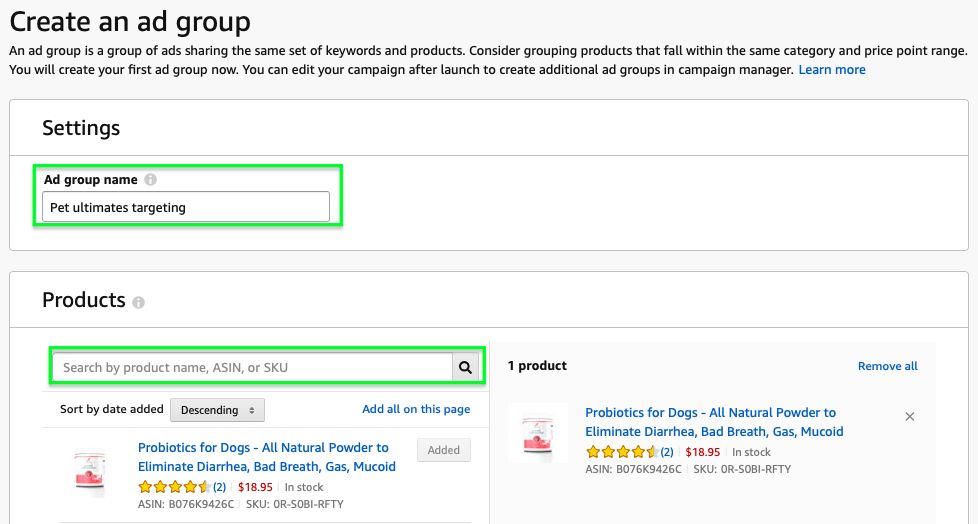
Task: Click the Sort by date added label
Action: 112,409
